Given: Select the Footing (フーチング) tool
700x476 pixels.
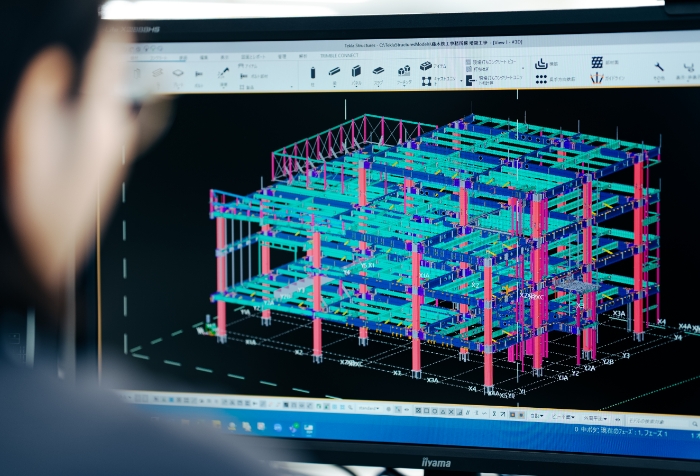Looking at the screenshot, I should (x=404, y=71).
